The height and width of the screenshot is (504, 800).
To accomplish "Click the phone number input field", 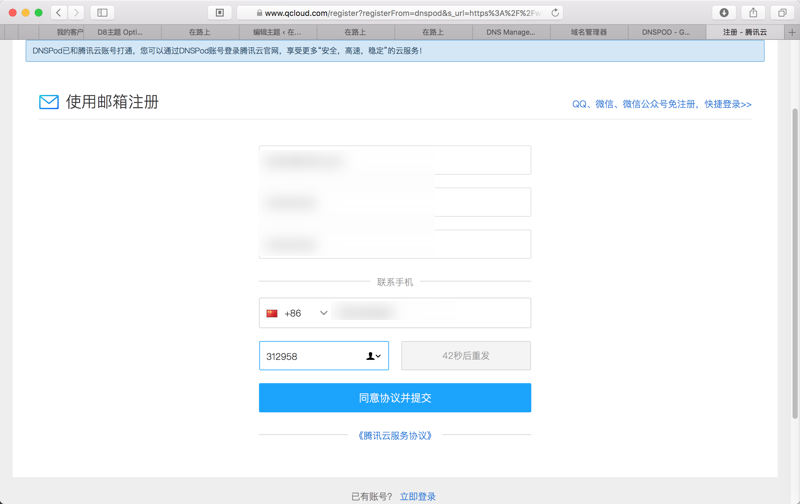I will coord(431,313).
